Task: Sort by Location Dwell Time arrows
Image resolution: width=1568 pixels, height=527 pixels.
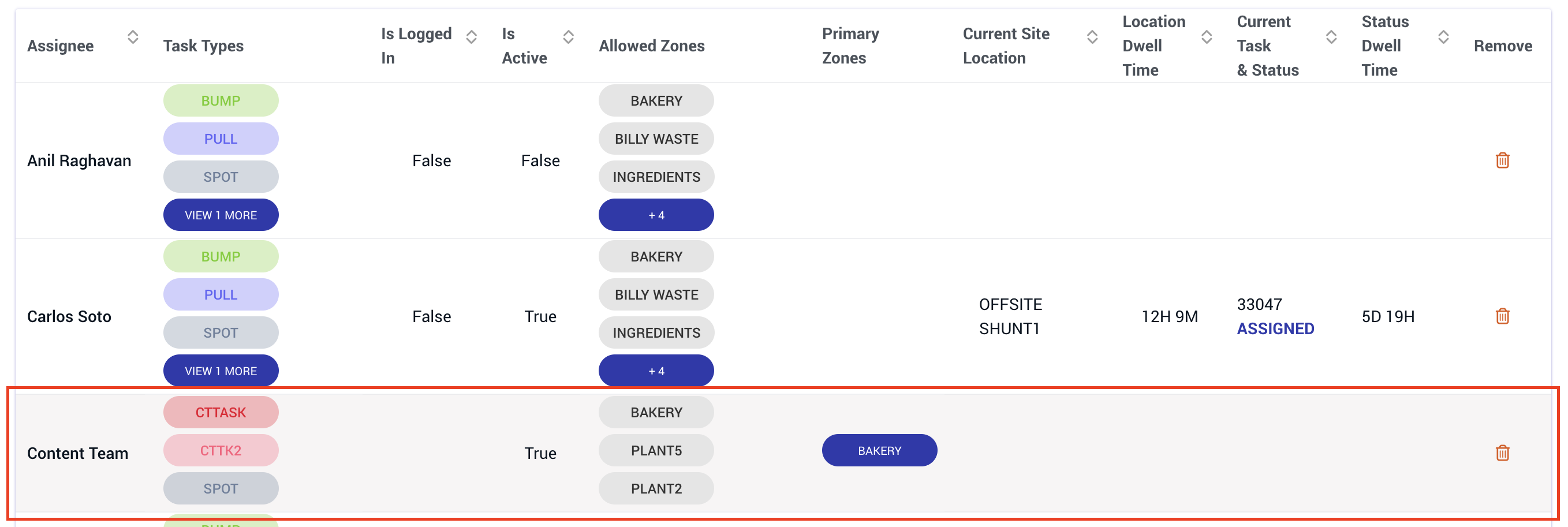Action: tap(1207, 37)
